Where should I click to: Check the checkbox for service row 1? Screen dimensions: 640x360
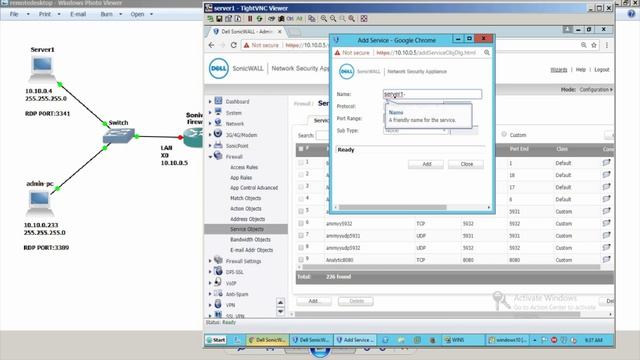click(x=301, y=162)
